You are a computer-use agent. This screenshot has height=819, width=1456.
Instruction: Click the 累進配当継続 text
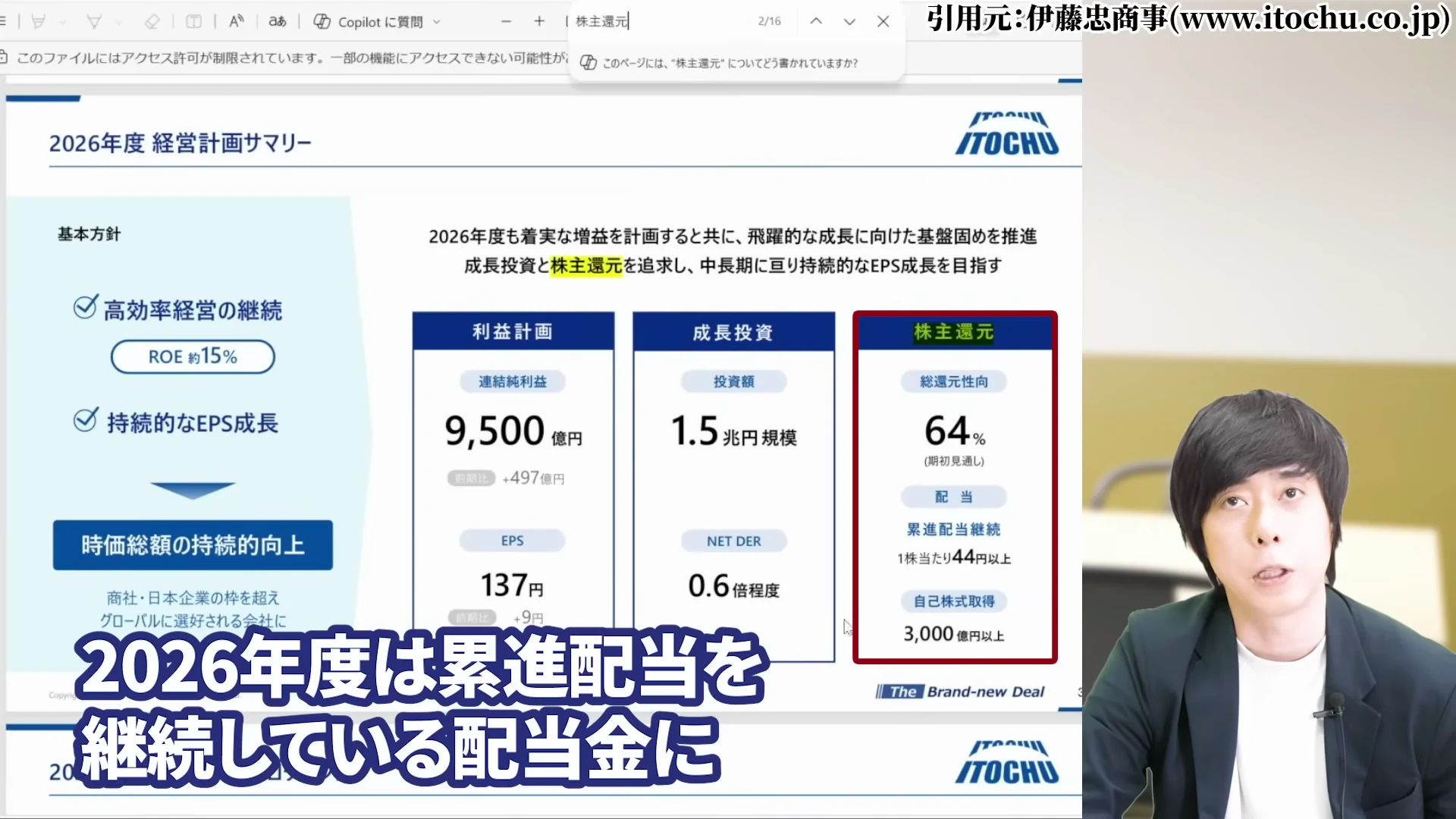point(954,529)
